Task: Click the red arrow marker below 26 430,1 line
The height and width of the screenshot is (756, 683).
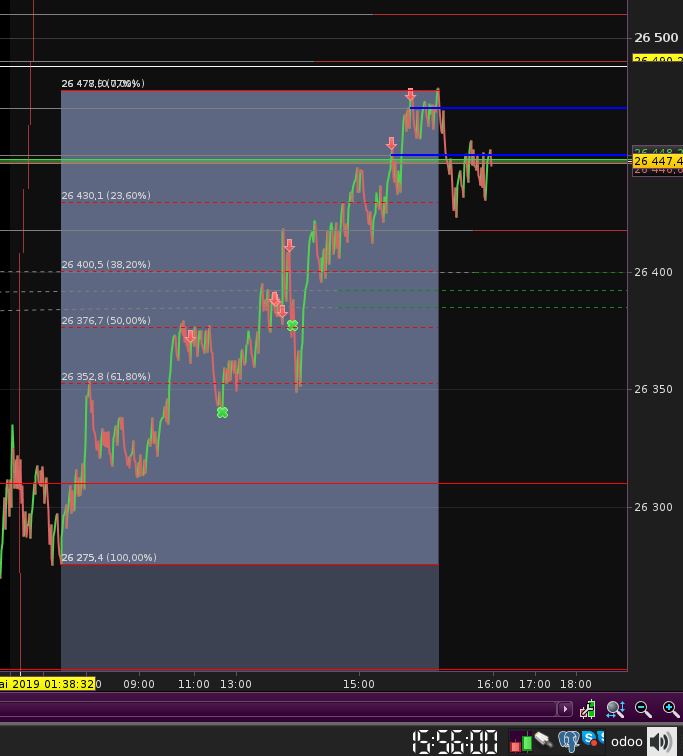Action: tap(289, 245)
